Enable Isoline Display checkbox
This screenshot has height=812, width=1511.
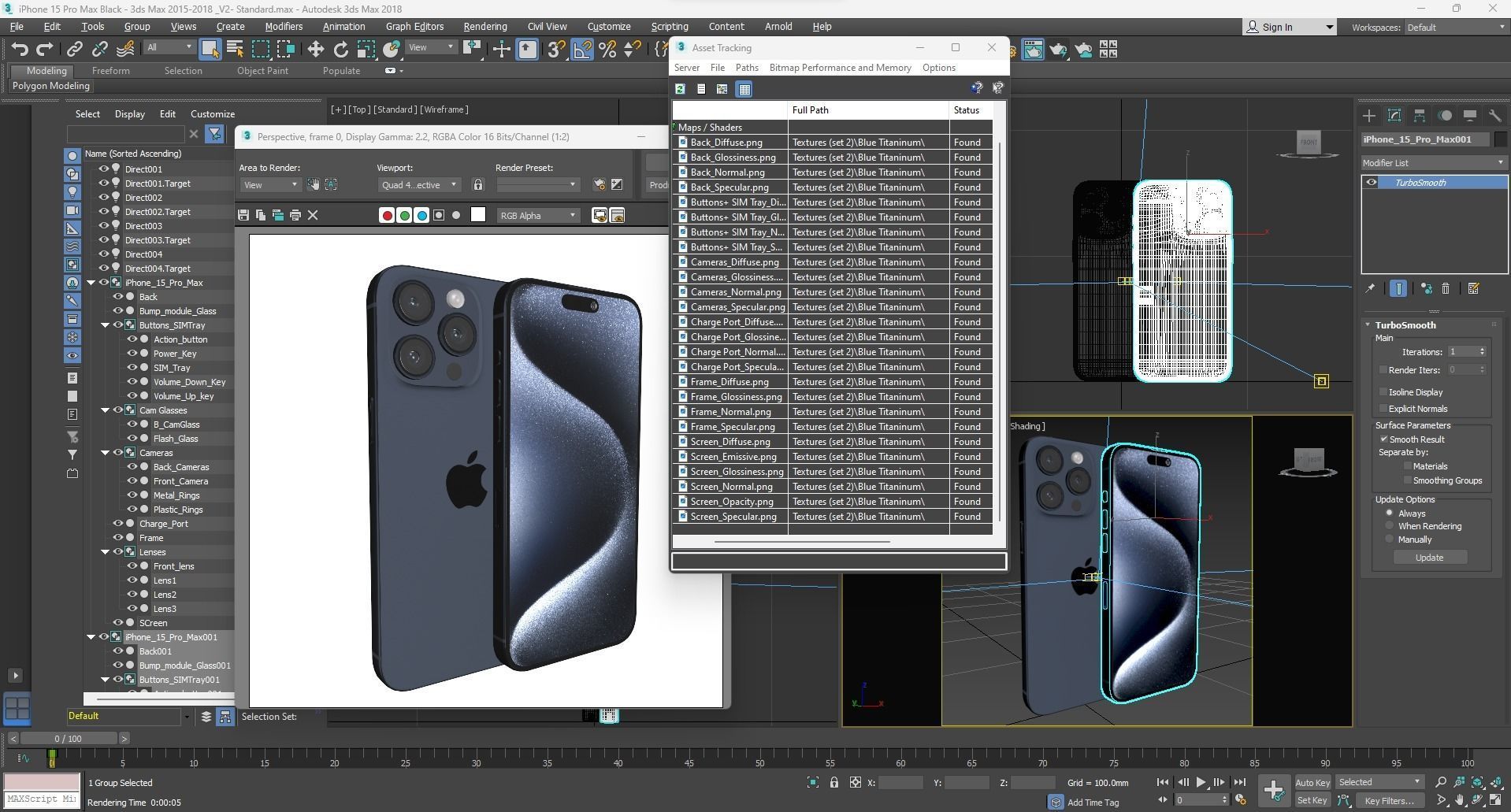(x=1383, y=391)
